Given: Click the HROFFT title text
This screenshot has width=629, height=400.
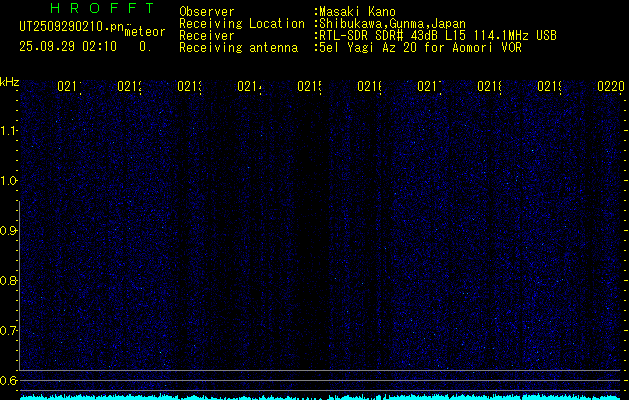Looking at the screenshot, I should click(x=103, y=8).
